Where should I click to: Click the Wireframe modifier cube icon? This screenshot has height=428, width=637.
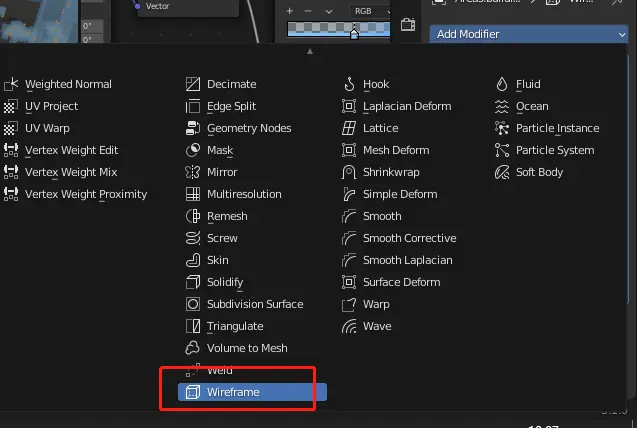pyautogui.click(x=193, y=392)
